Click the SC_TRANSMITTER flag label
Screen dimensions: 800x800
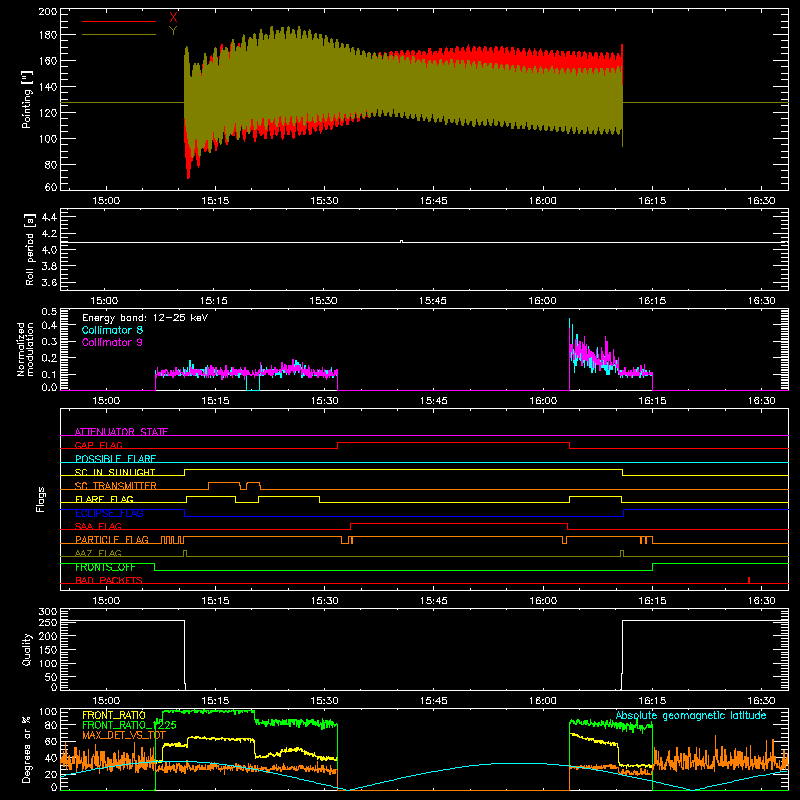[x=116, y=486]
